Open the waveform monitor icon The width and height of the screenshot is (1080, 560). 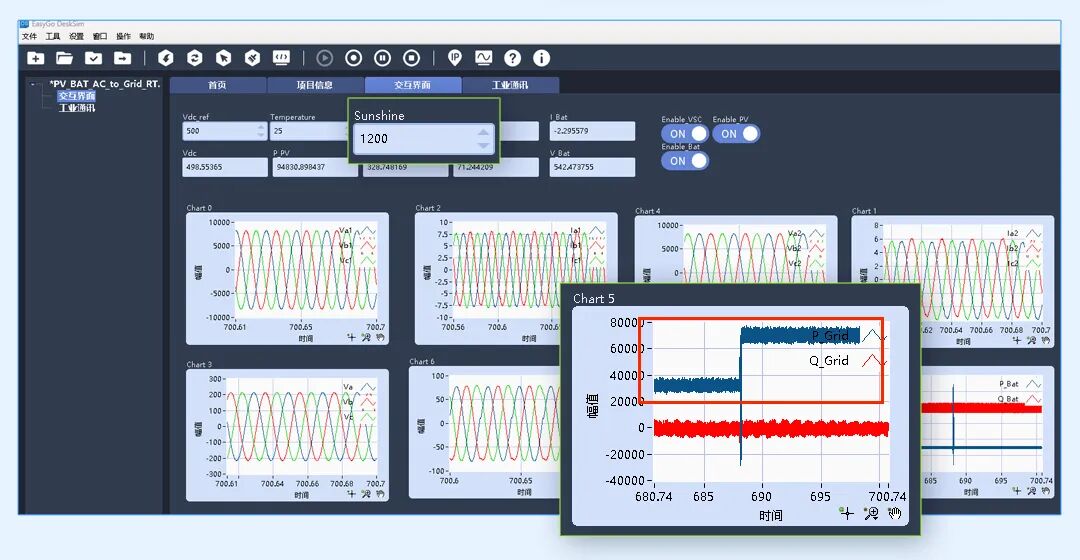(x=484, y=59)
